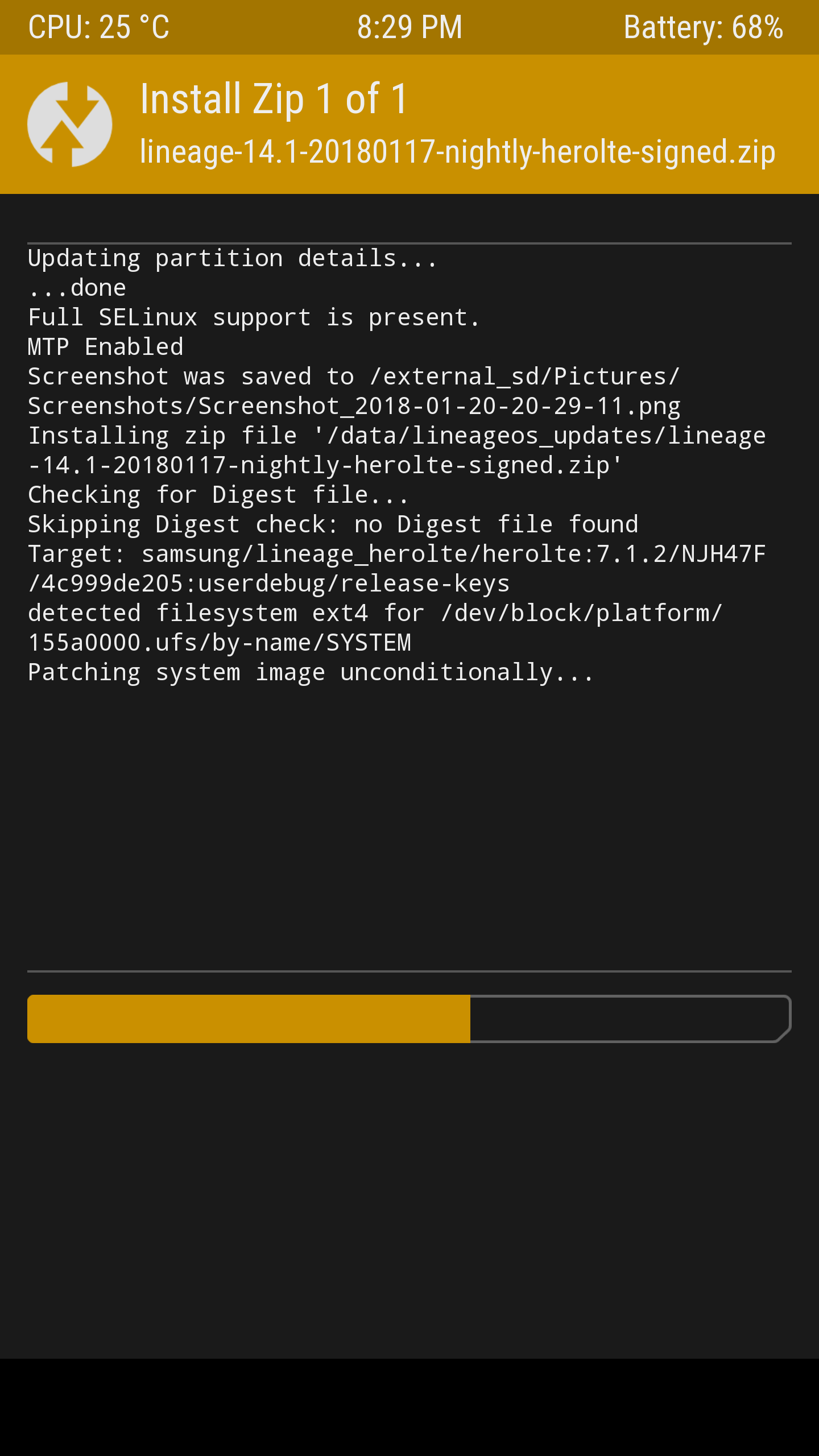Tap the 8:29 PM clock
The image size is (819, 1456).
(x=409, y=27)
